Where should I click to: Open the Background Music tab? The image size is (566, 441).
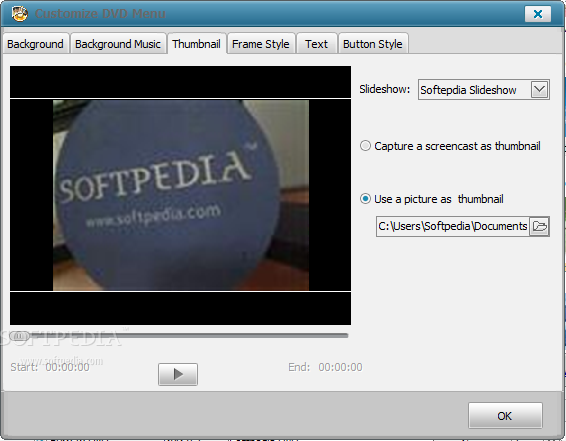coord(118,44)
